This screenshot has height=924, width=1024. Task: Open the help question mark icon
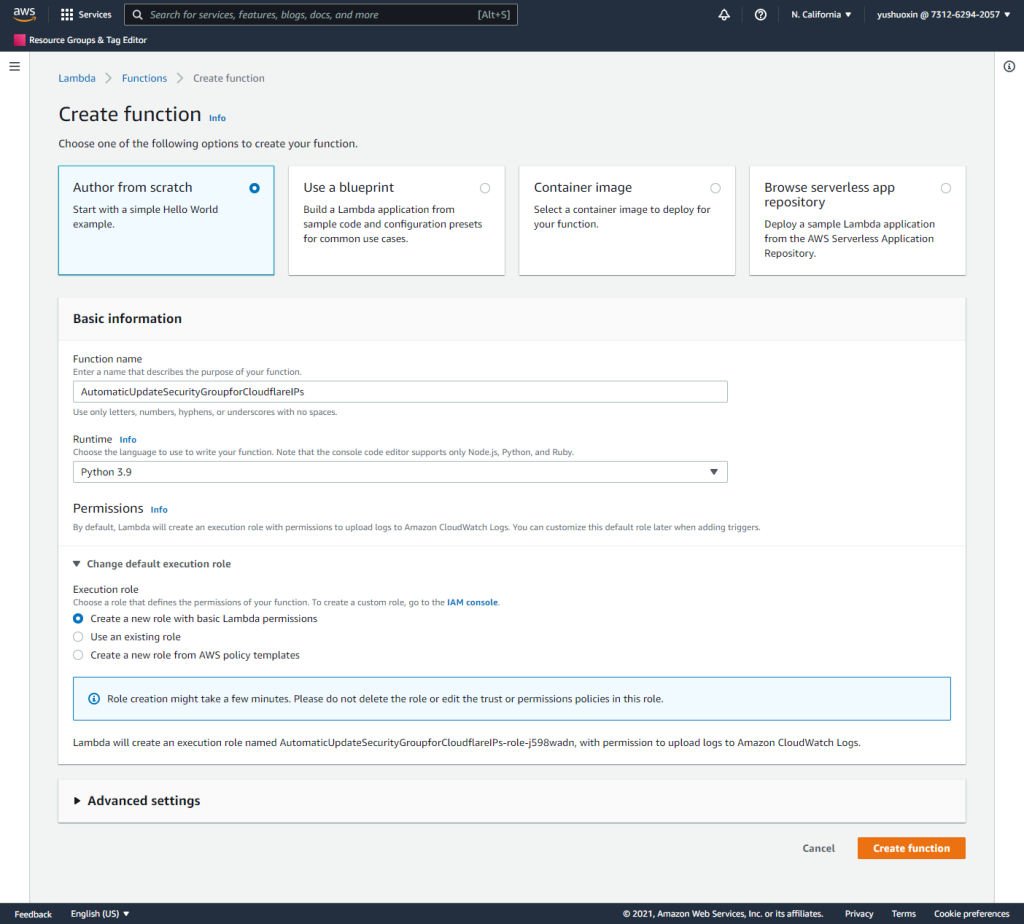[x=760, y=15]
